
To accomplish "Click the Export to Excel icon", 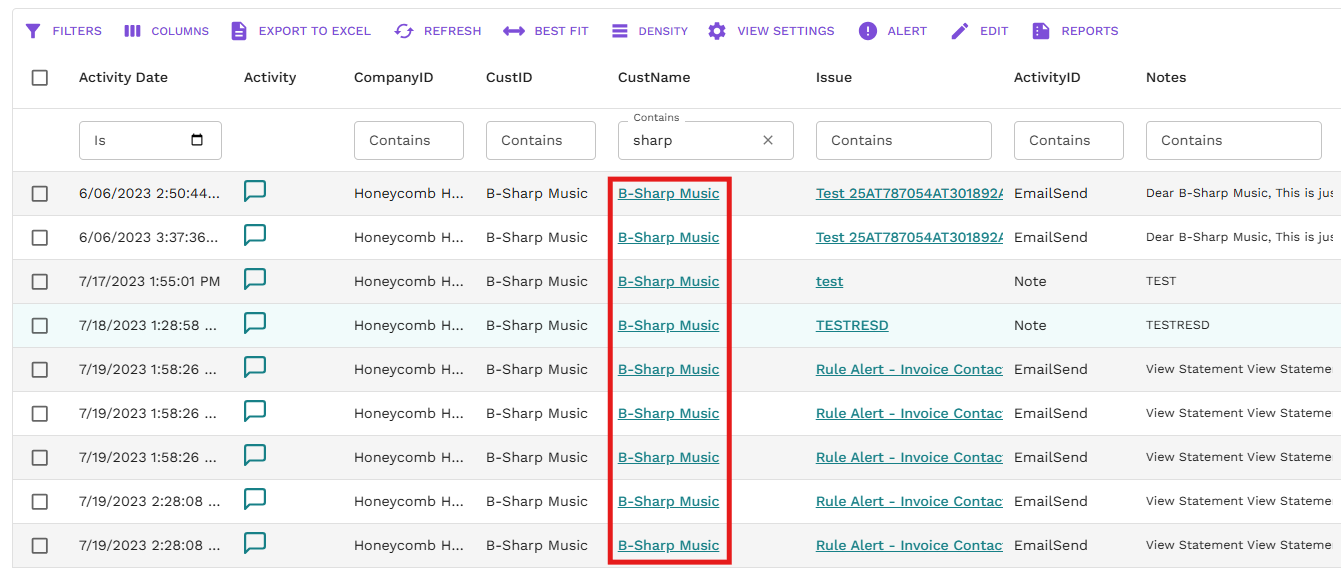I will pos(239,31).
